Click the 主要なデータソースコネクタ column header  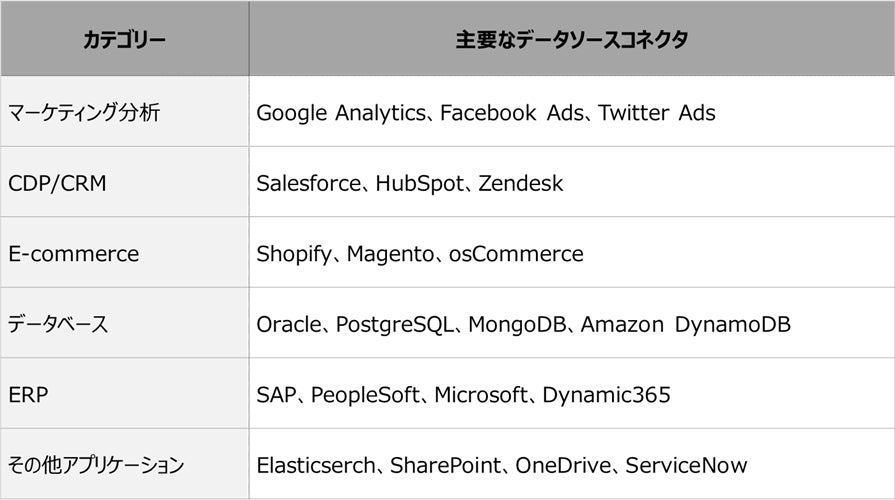point(571,40)
